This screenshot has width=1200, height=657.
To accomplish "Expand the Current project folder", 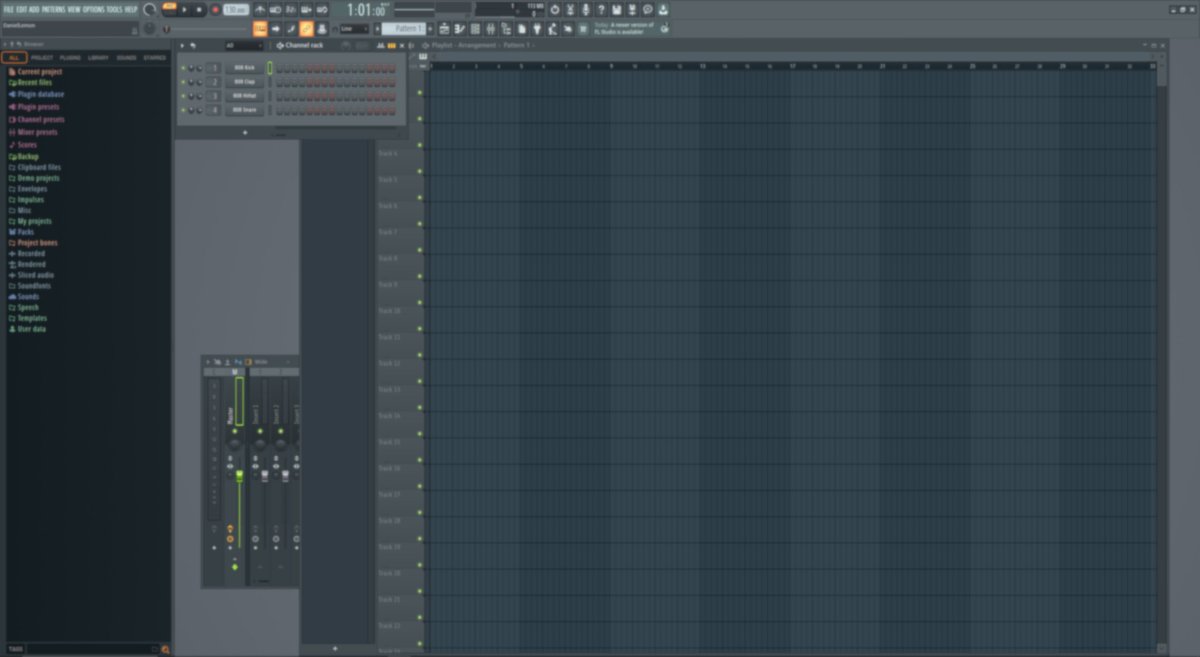I will [35, 72].
